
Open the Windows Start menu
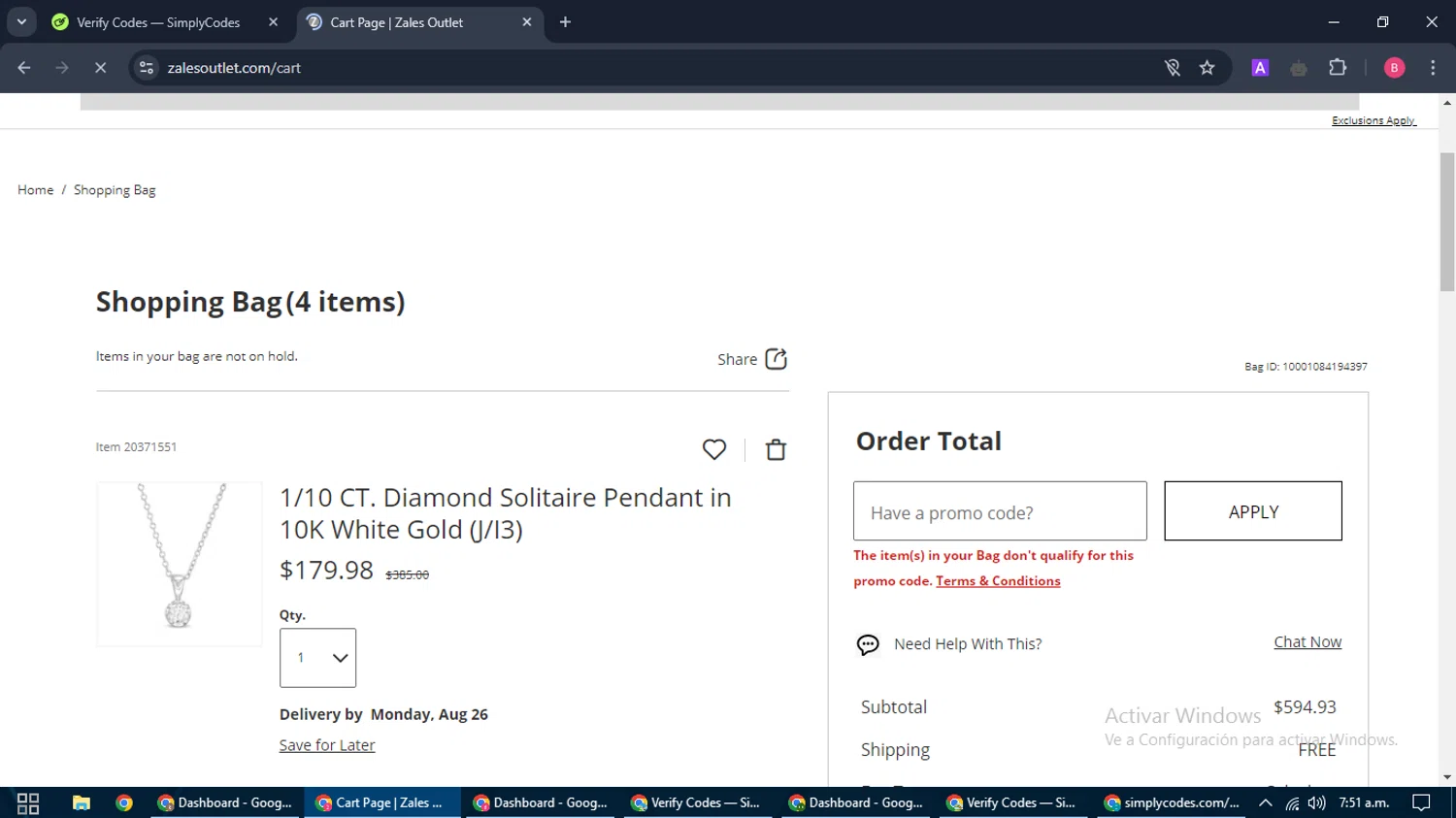28,803
